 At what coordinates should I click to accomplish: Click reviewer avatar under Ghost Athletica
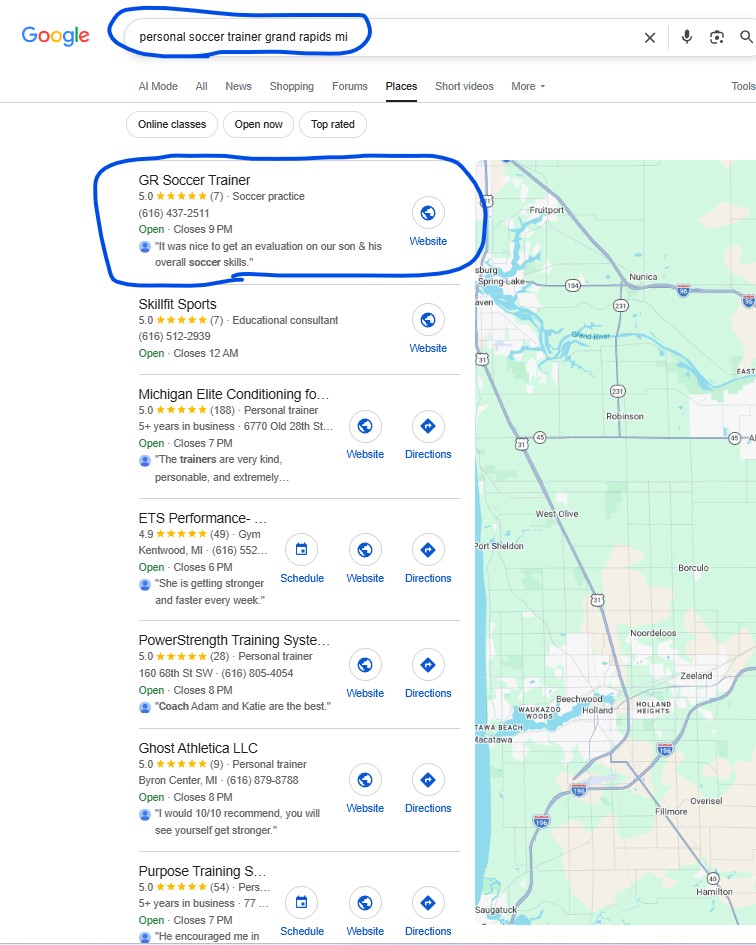click(145, 814)
